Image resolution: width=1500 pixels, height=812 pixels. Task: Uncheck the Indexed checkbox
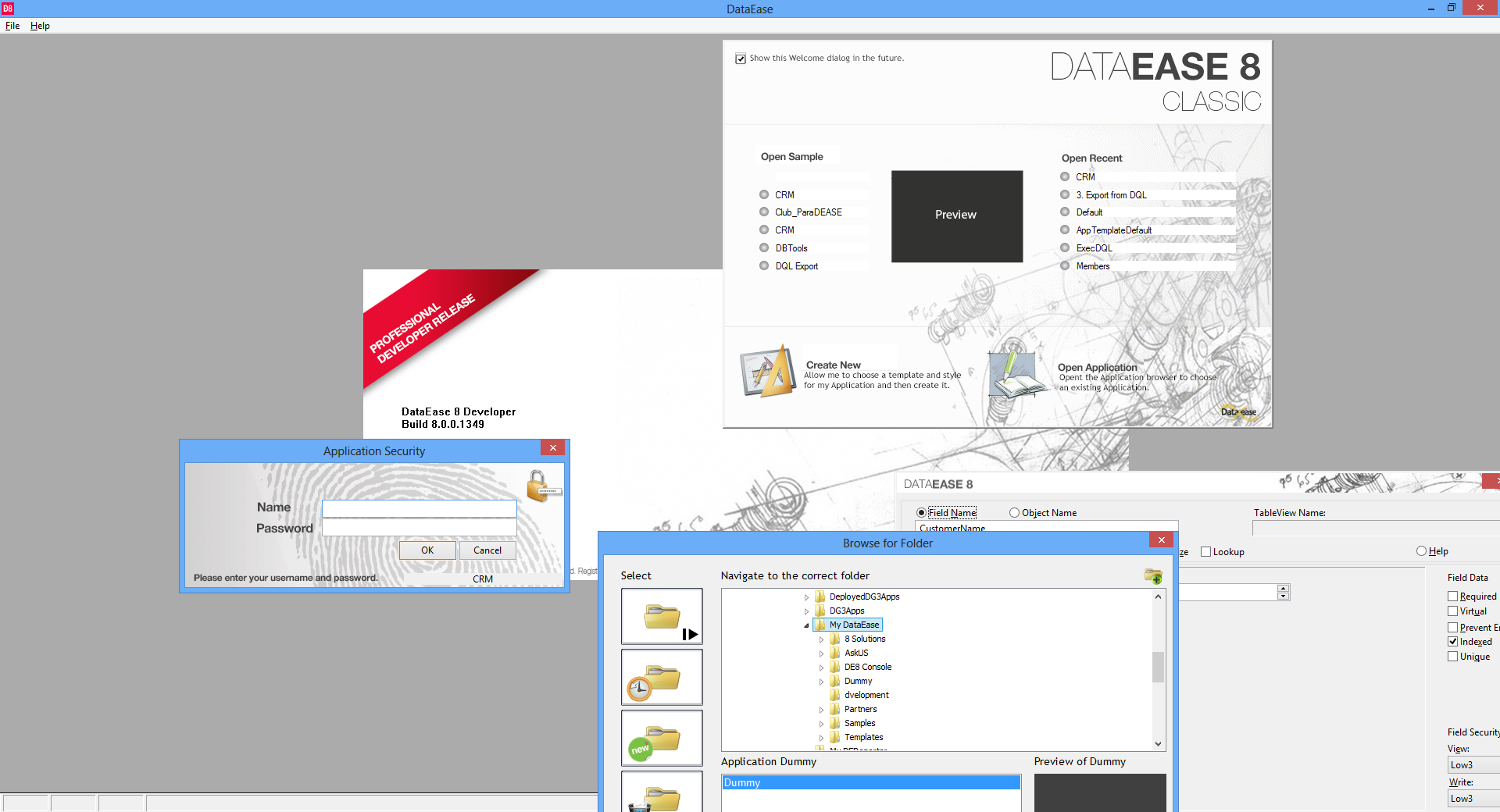coord(1453,642)
